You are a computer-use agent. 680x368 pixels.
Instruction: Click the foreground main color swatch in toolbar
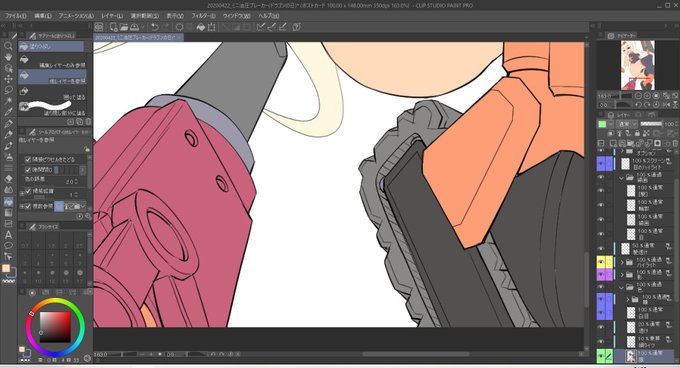[x=6, y=269]
